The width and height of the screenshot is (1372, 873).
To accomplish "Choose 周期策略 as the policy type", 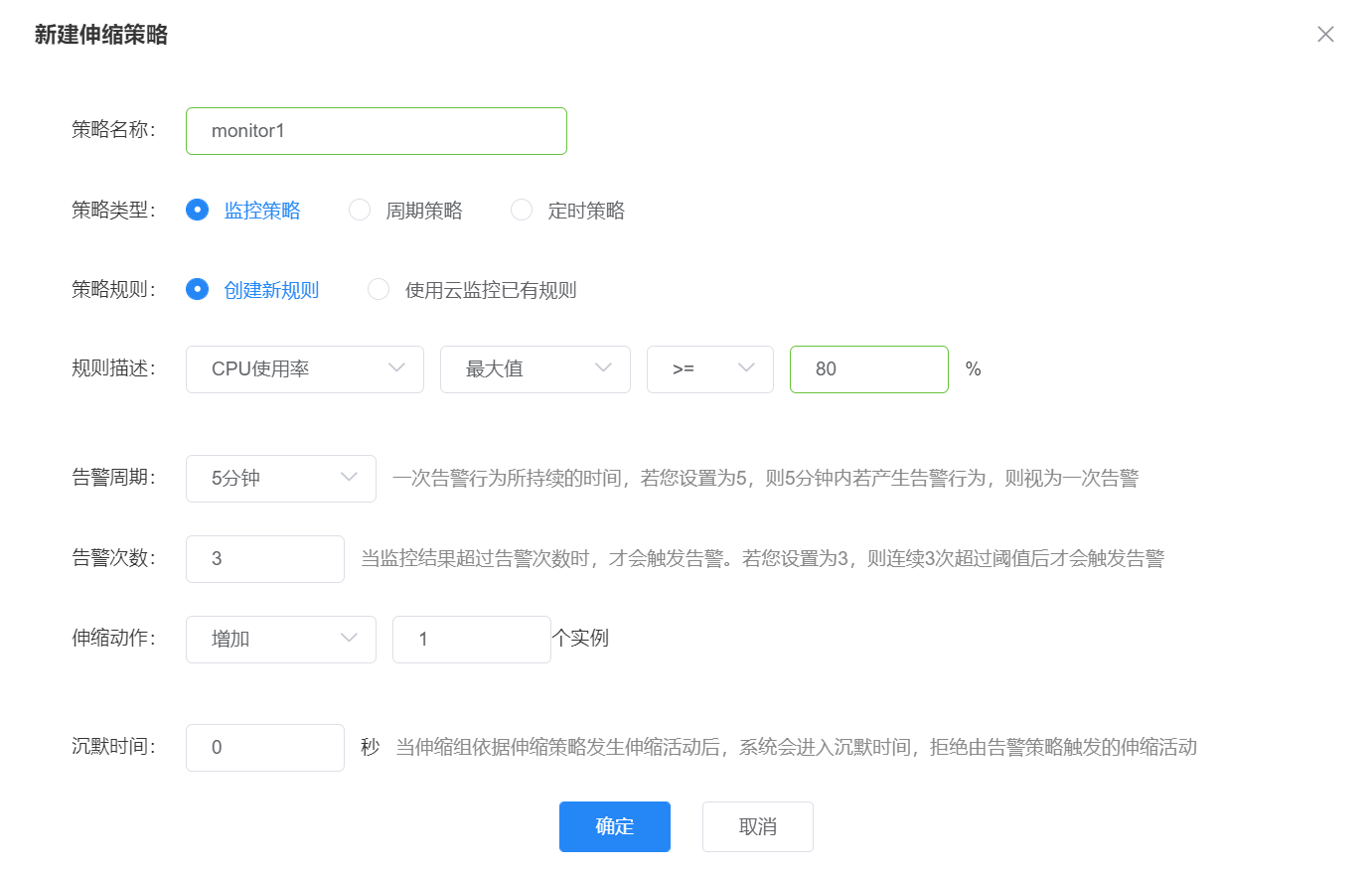I will coord(360,211).
